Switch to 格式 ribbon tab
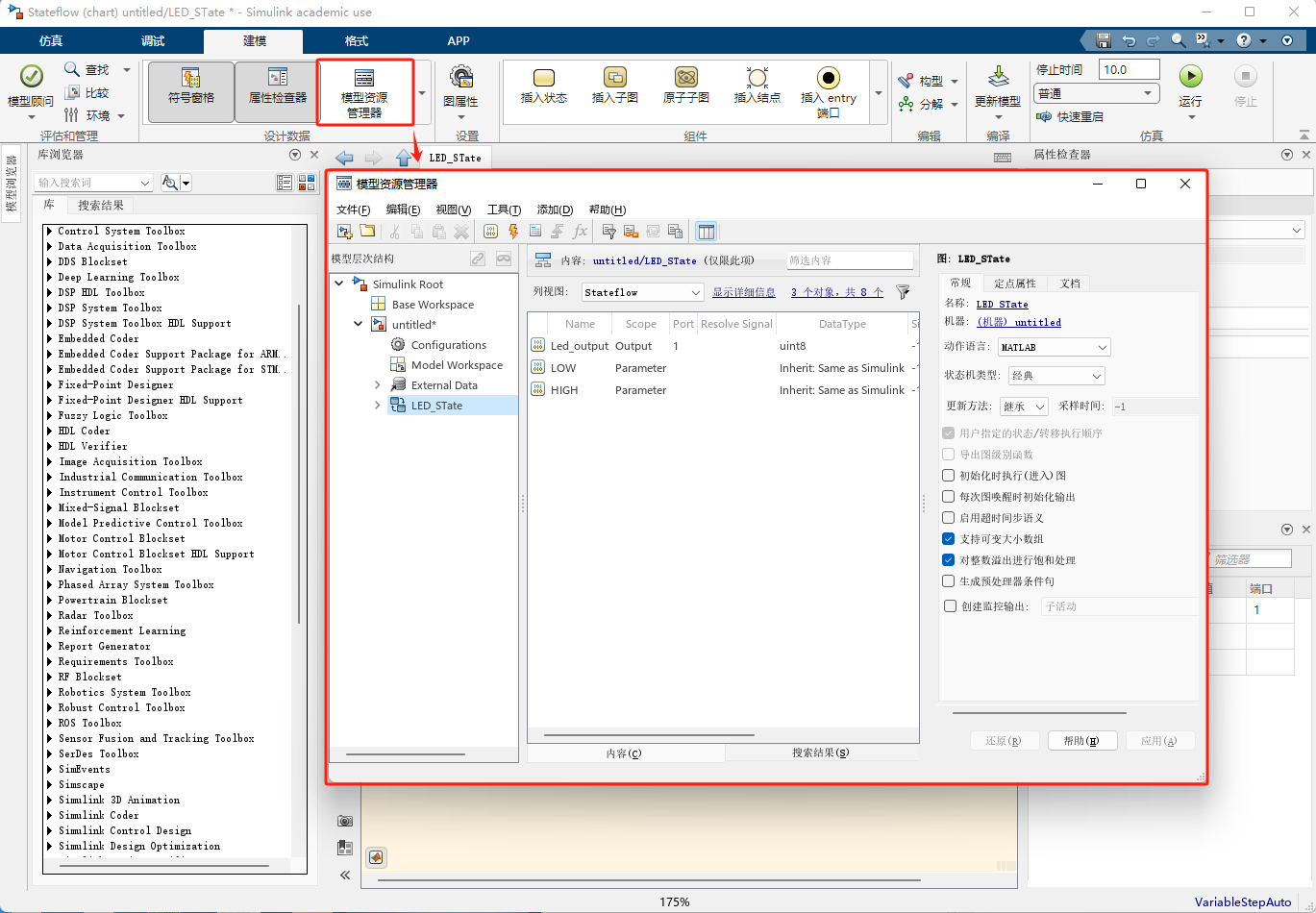Screen dimensions: 1316x913 [357, 40]
